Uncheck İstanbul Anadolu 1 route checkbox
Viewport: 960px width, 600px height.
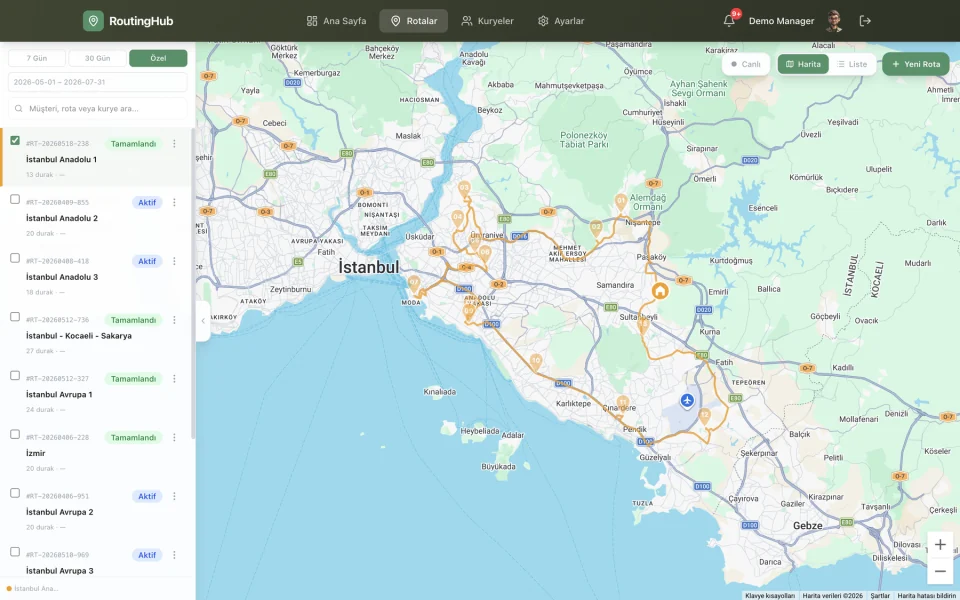15,141
